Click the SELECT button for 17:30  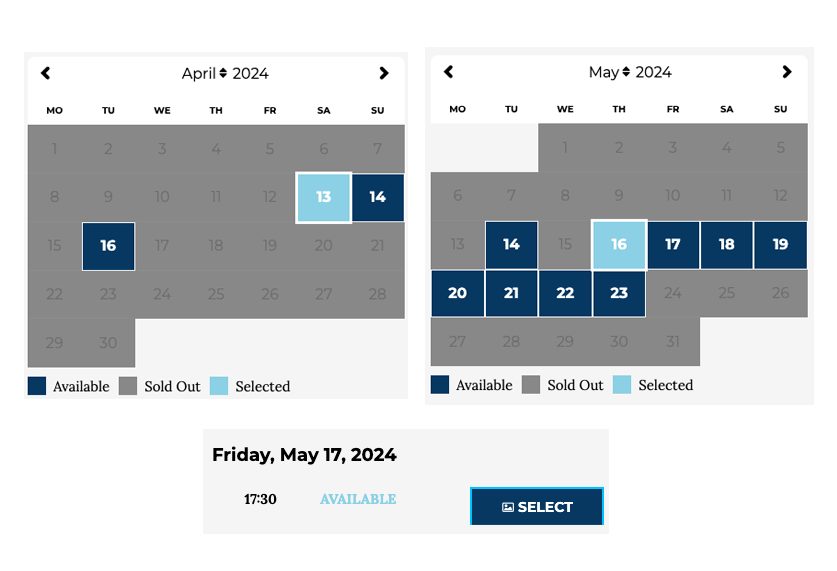(537, 506)
